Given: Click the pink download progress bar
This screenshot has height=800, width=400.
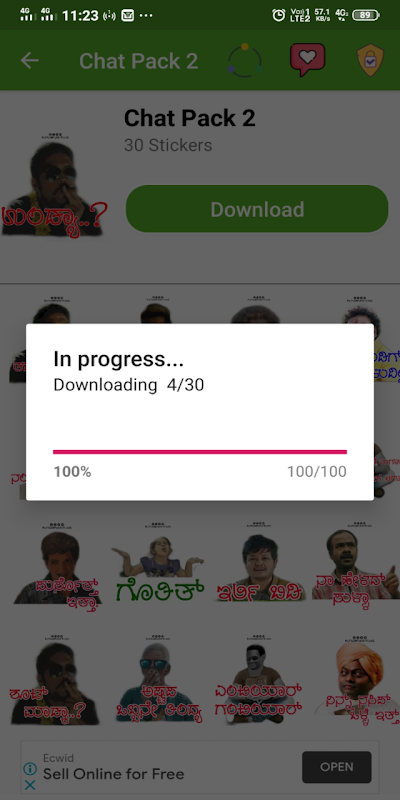Looking at the screenshot, I should (199, 452).
